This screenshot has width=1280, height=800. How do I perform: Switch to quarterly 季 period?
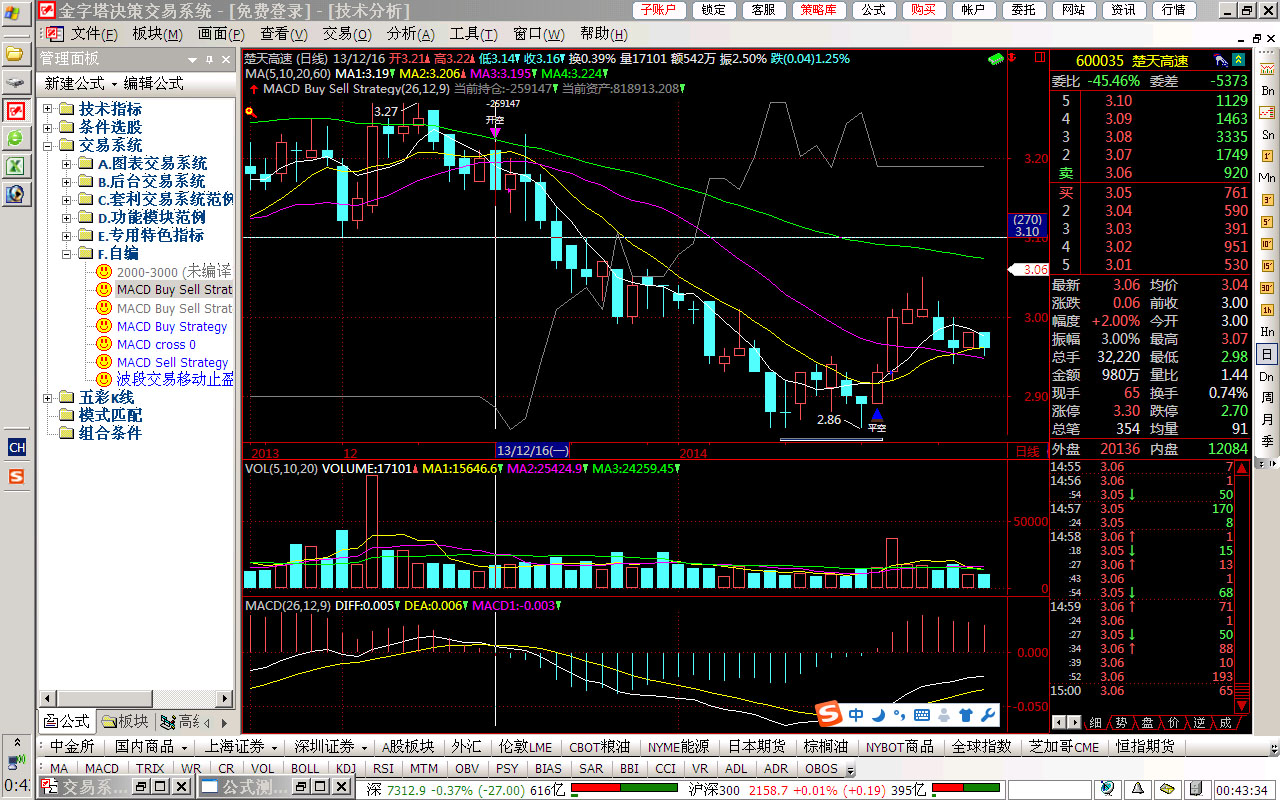tap(1267, 441)
